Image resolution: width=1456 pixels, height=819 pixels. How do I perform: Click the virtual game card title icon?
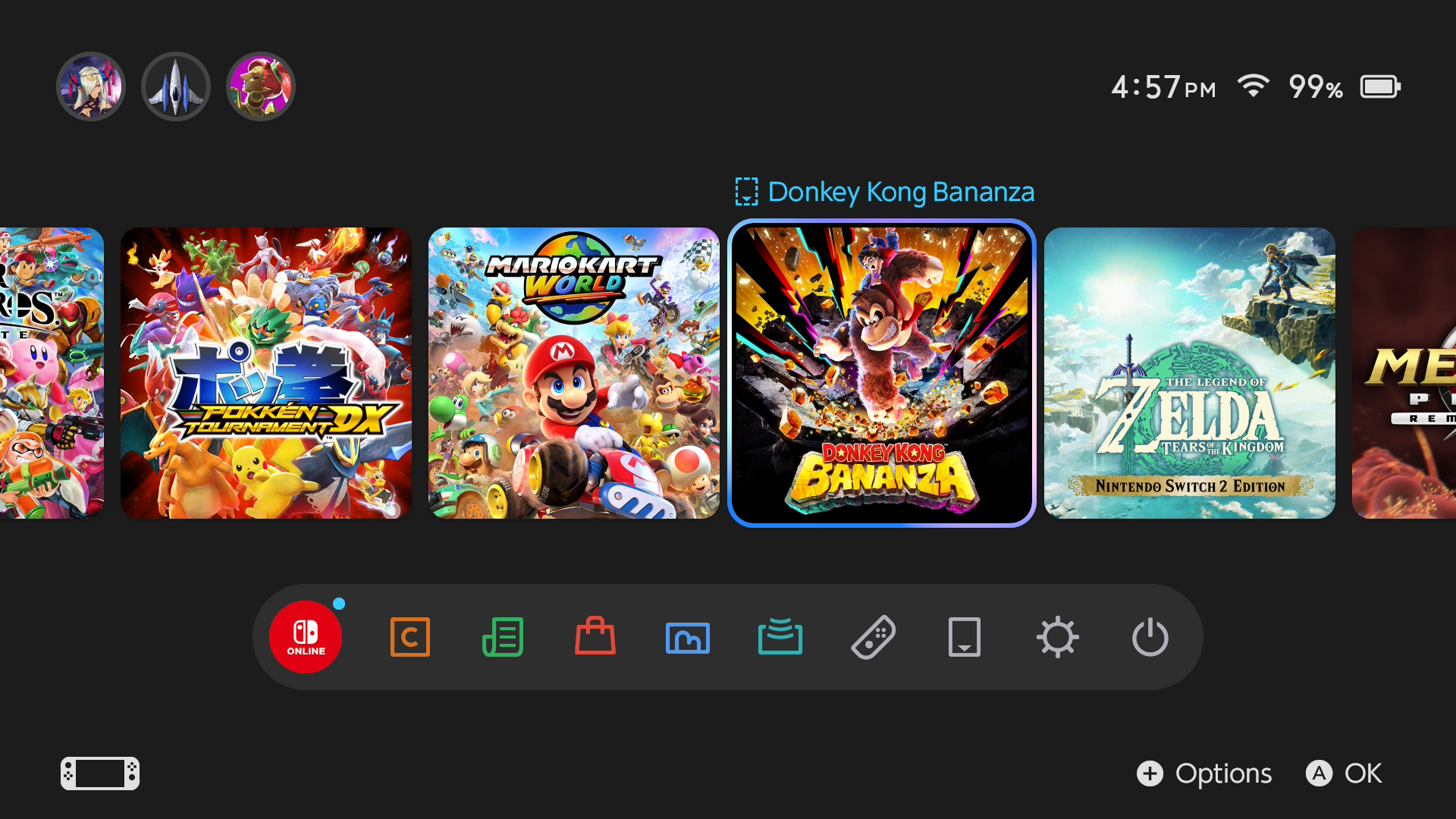tap(746, 192)
